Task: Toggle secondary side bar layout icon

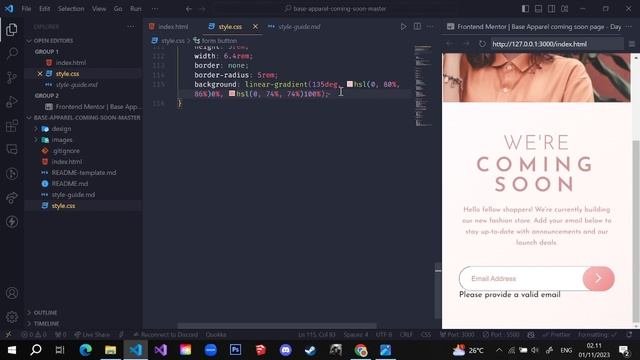Action: [x=551, y=9]
